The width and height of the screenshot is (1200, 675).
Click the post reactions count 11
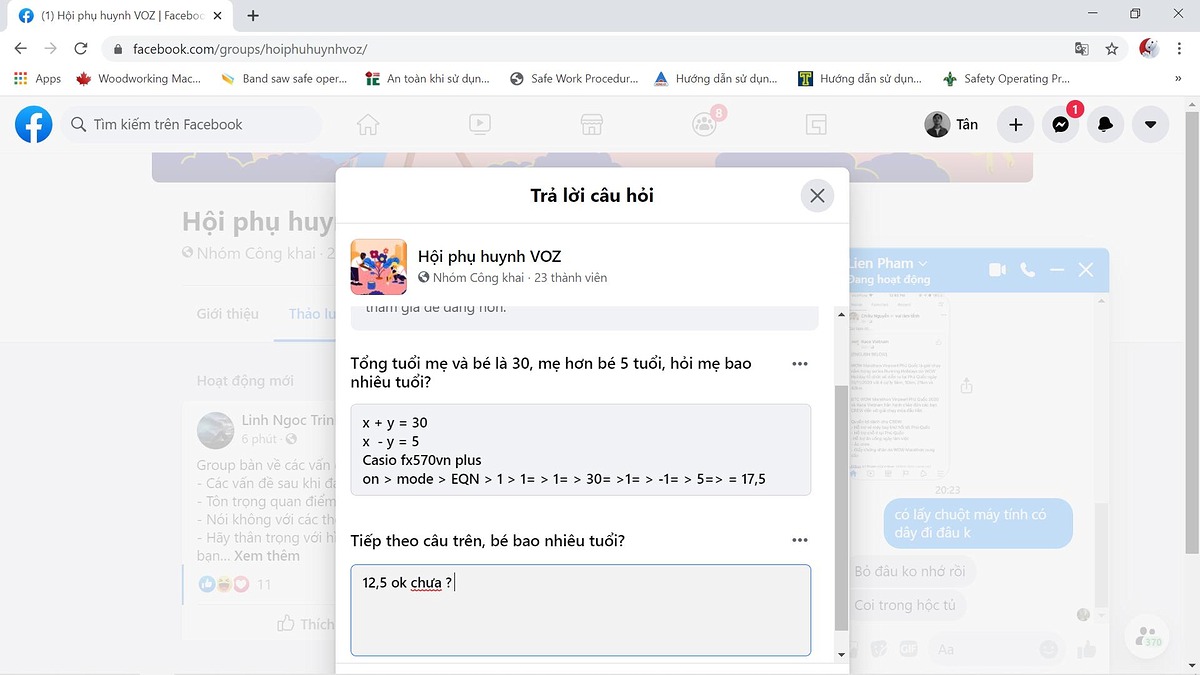pyautogui.click(x=264, y=584)
